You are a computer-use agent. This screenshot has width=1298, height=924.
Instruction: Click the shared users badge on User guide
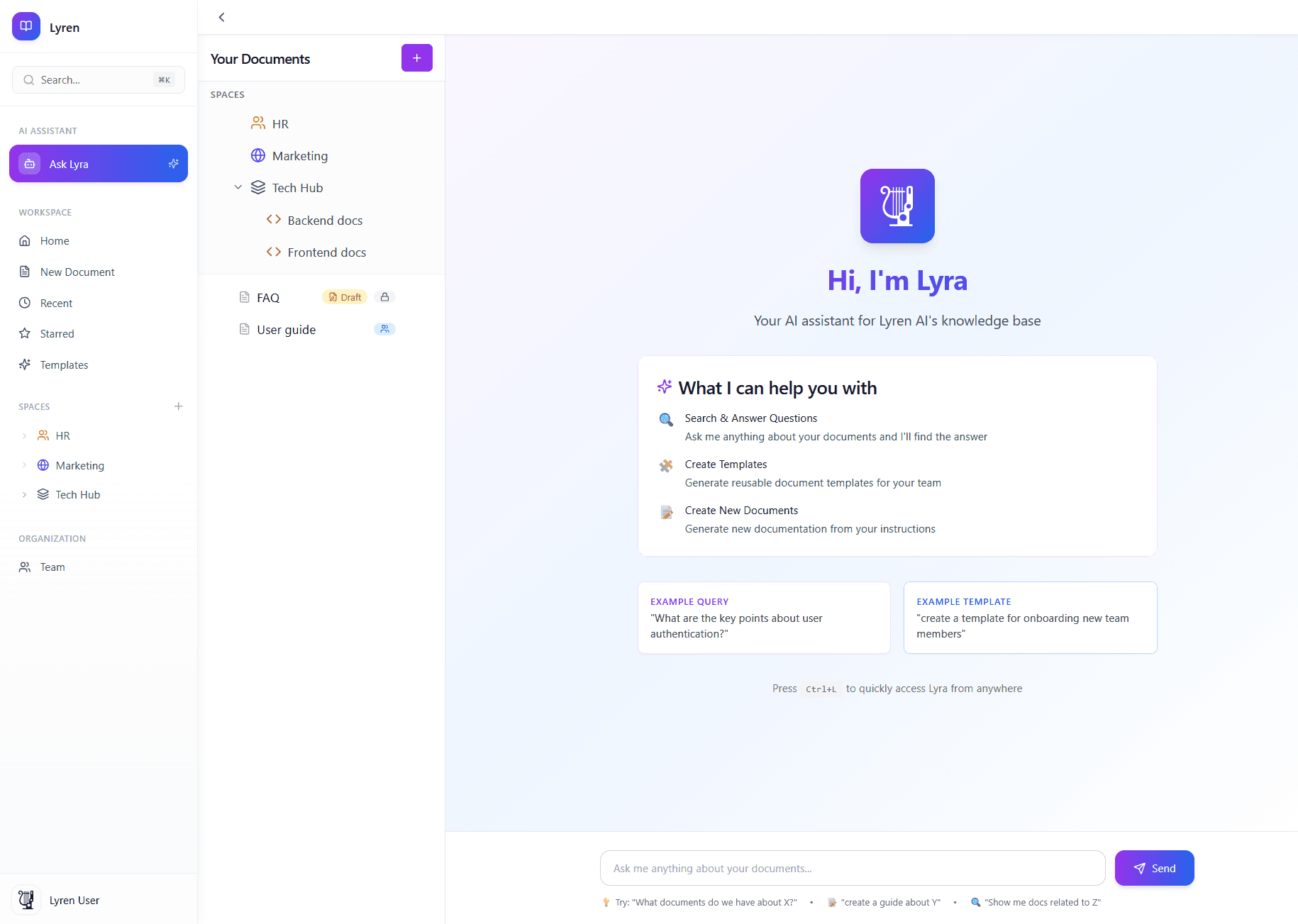[x=384, y=329]
